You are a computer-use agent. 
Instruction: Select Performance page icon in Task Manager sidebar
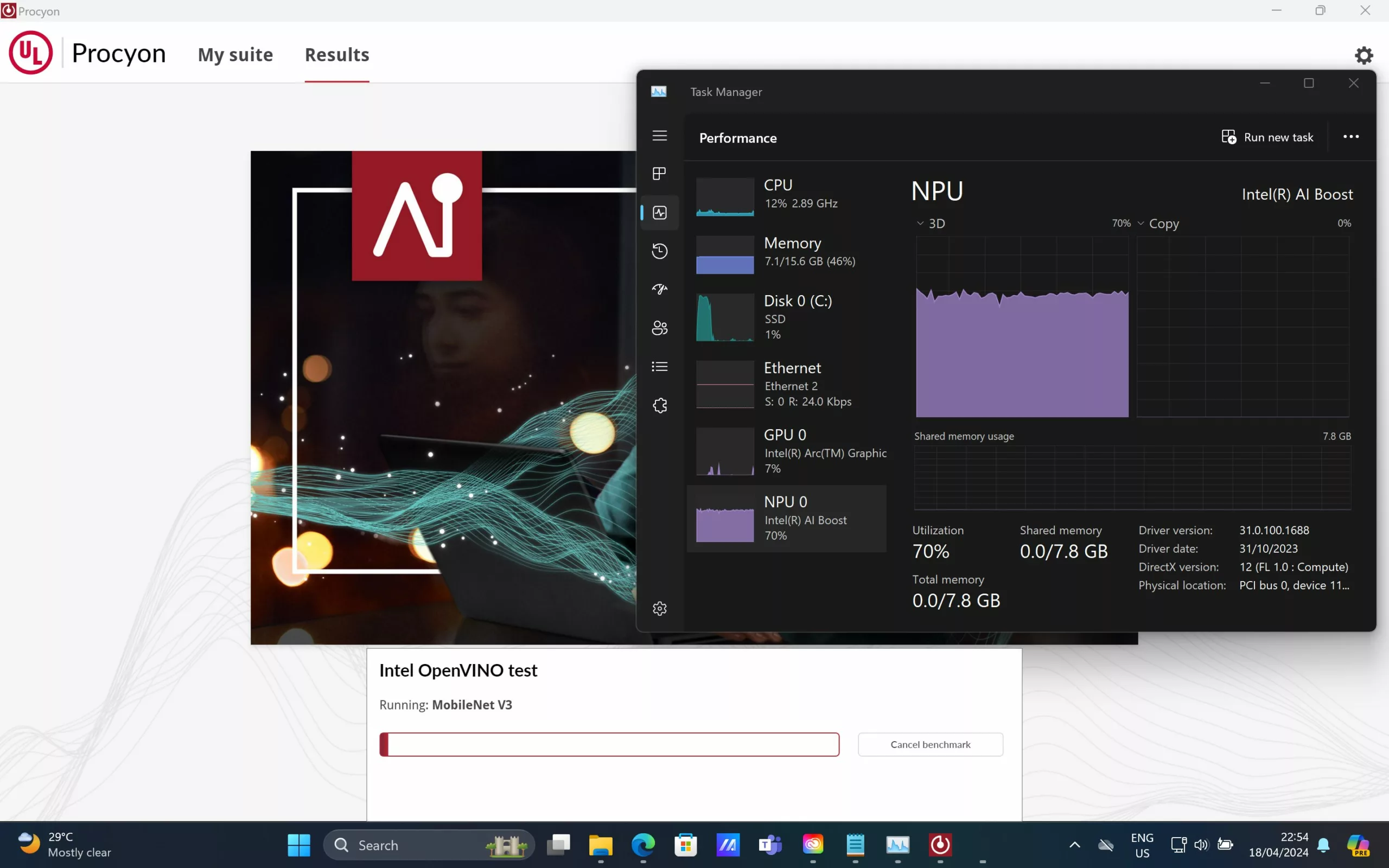coord(659,213)
